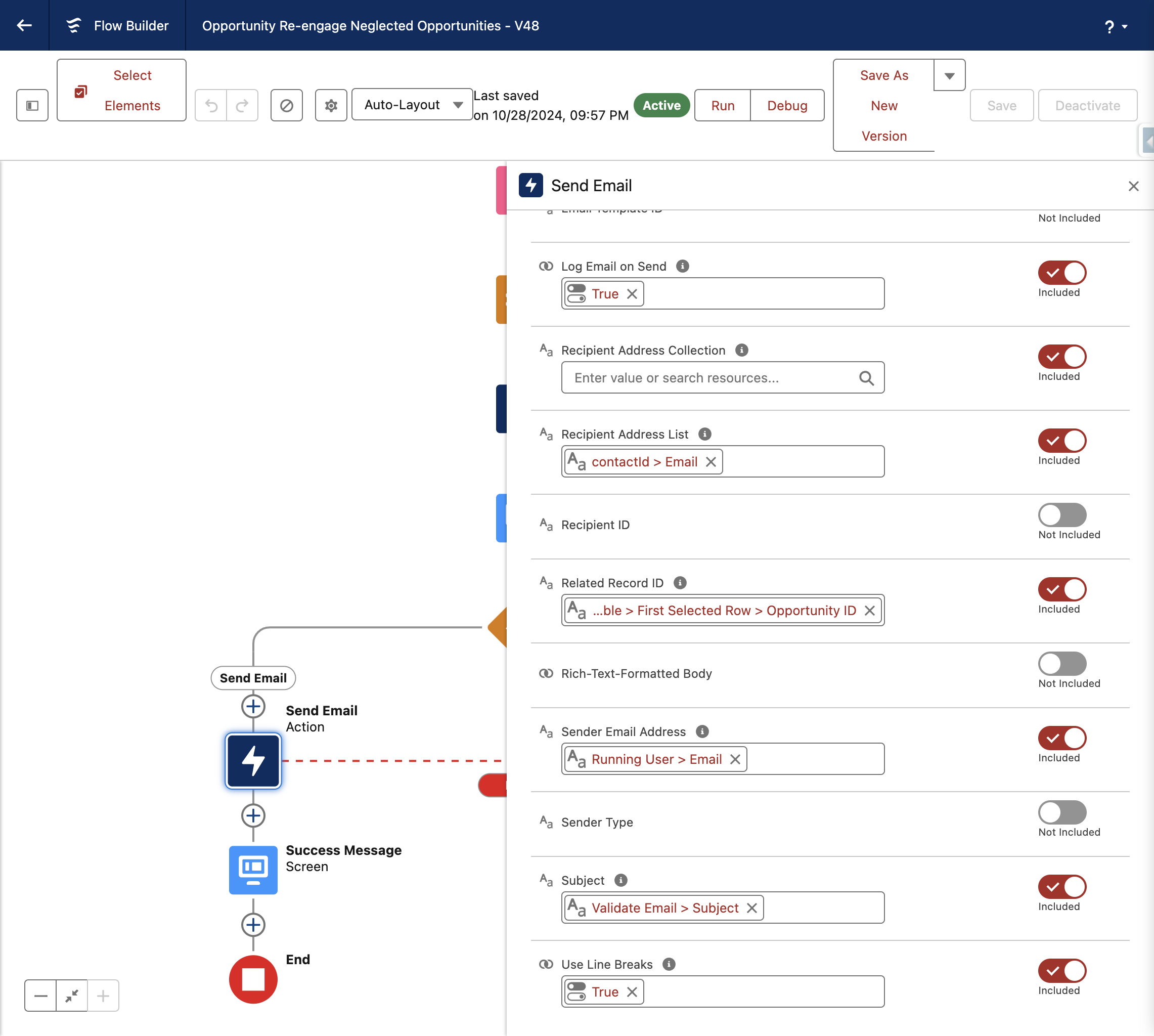Click info icon beside Subject

(x=621, y=880)
